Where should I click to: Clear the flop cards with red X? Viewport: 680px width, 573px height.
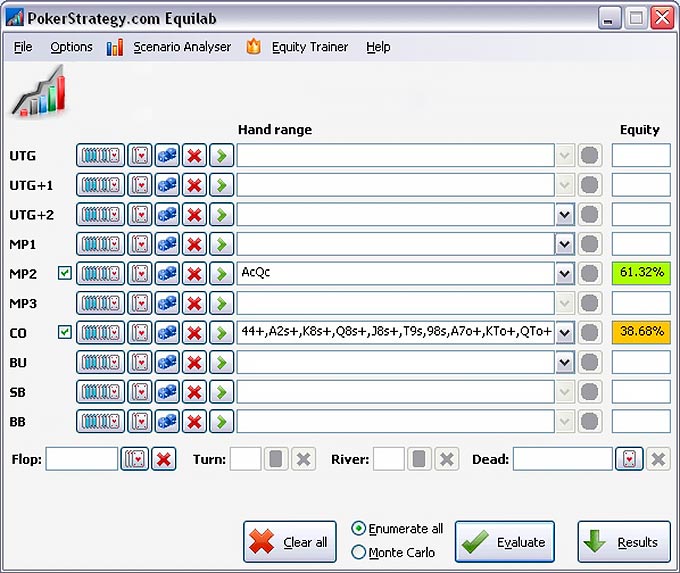164,459
